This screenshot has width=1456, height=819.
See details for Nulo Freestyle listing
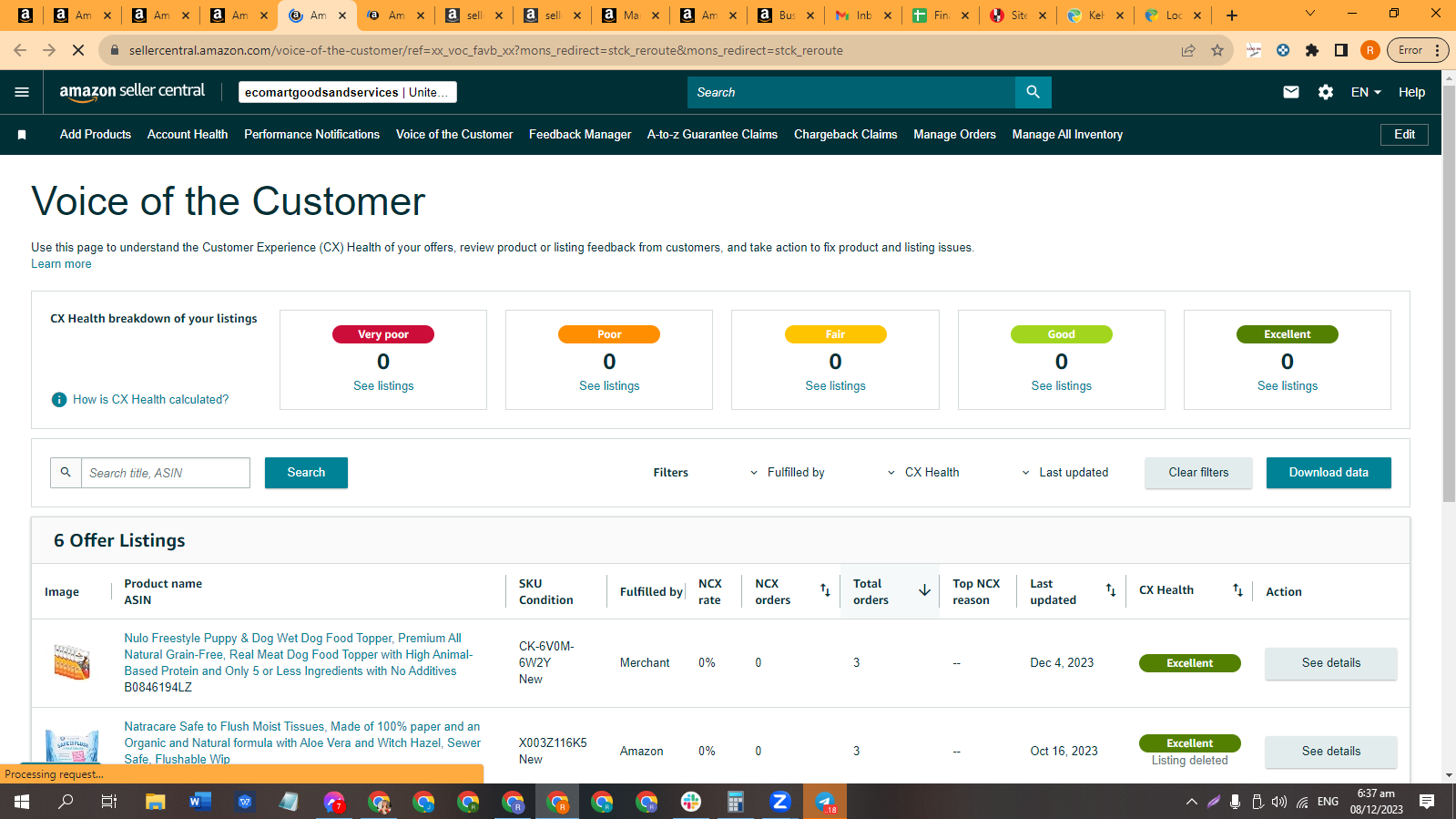[x=1330, y=663]
